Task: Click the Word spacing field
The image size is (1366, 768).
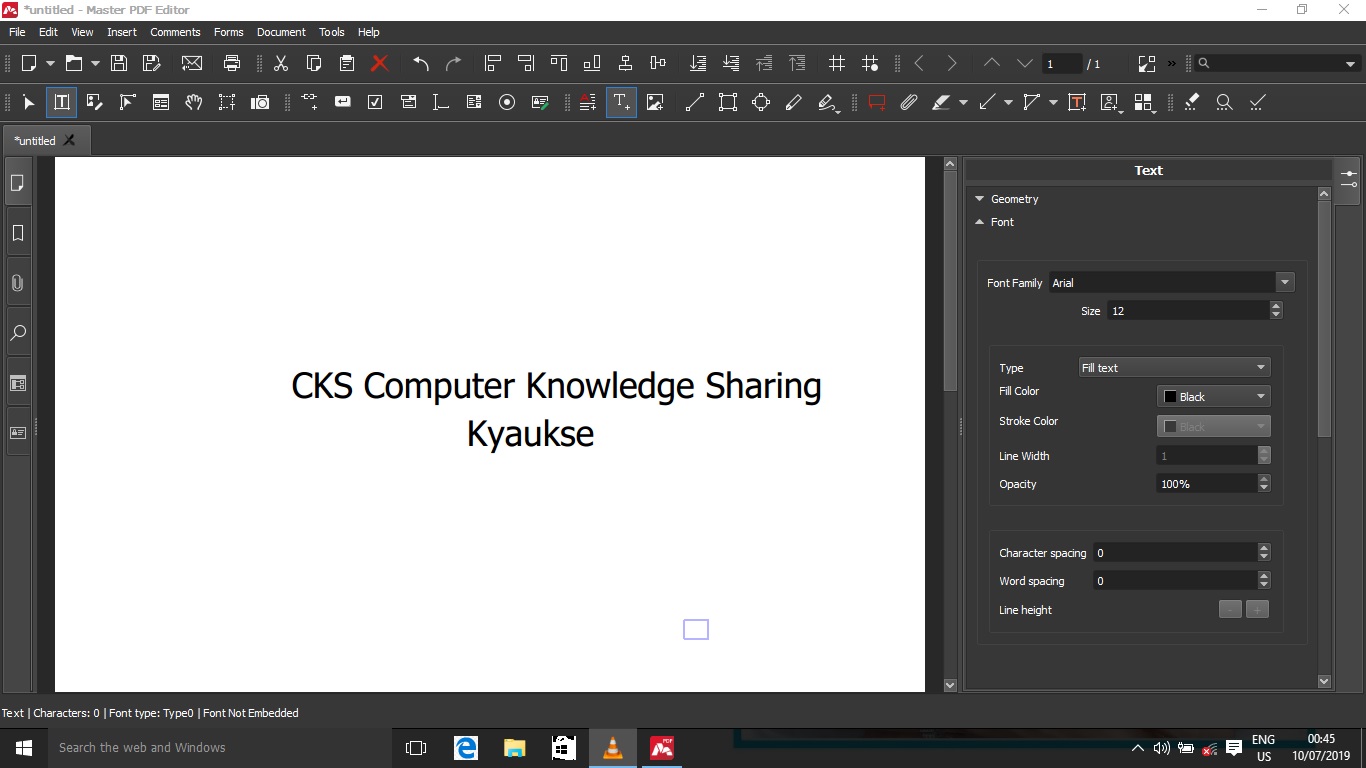Action: [x=1175, y=581]
